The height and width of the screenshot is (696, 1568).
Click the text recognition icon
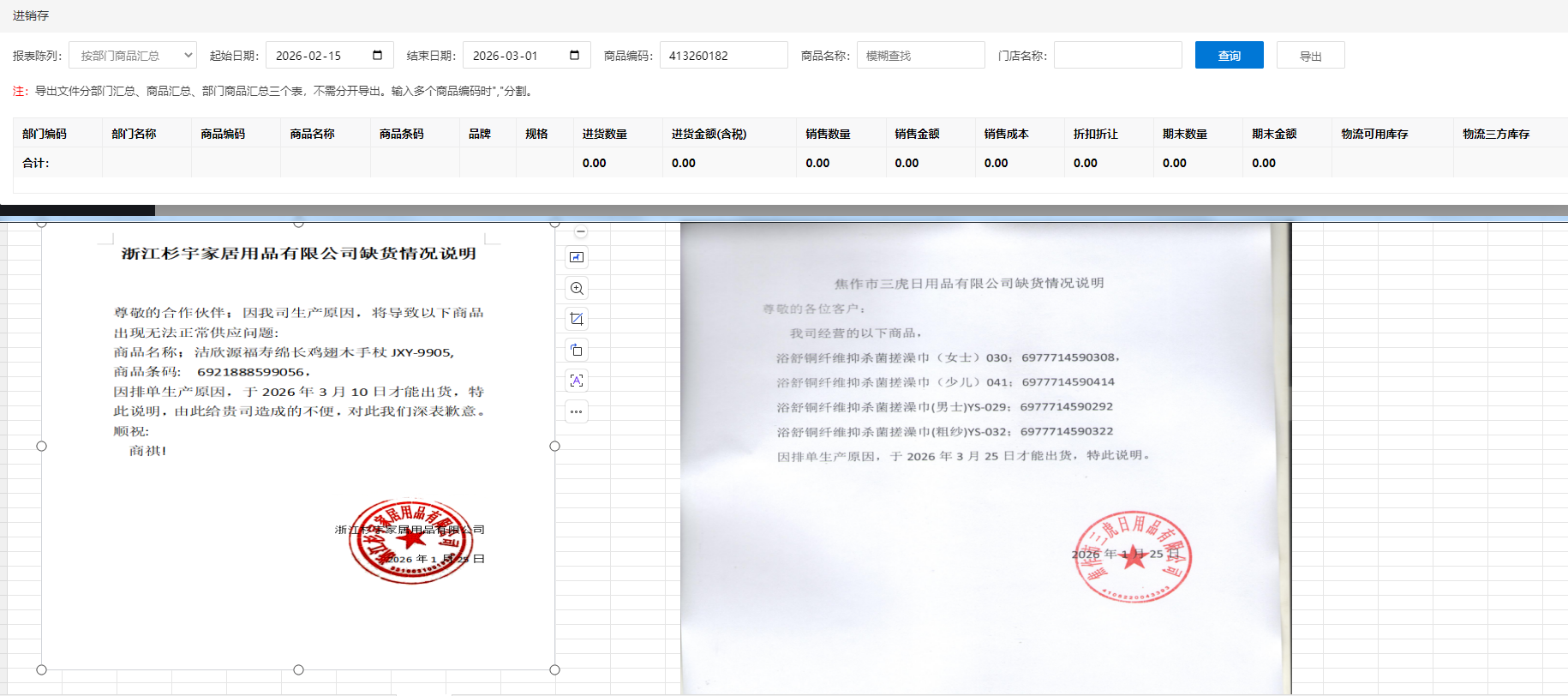[x=577, y=381]
